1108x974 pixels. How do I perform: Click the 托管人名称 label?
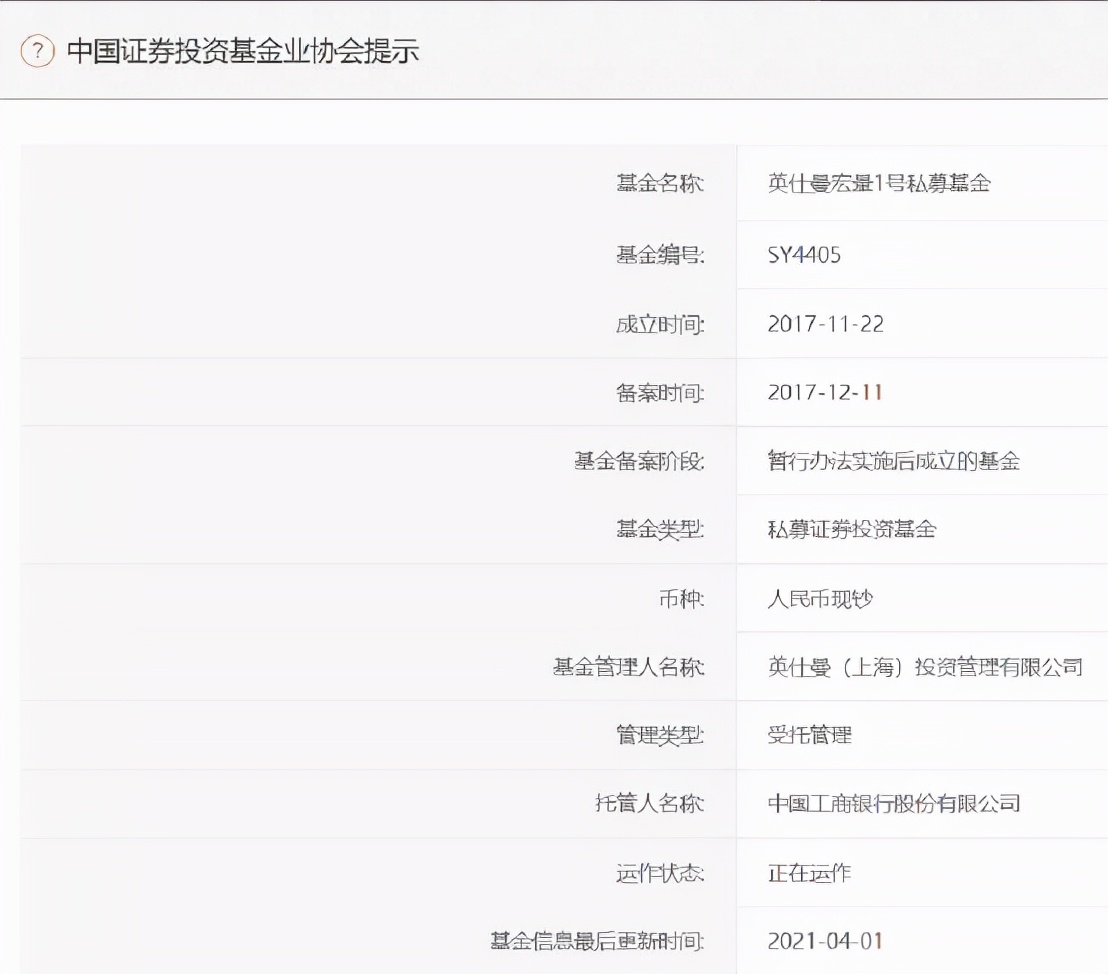pyautogui.click(x=650, y=803)
